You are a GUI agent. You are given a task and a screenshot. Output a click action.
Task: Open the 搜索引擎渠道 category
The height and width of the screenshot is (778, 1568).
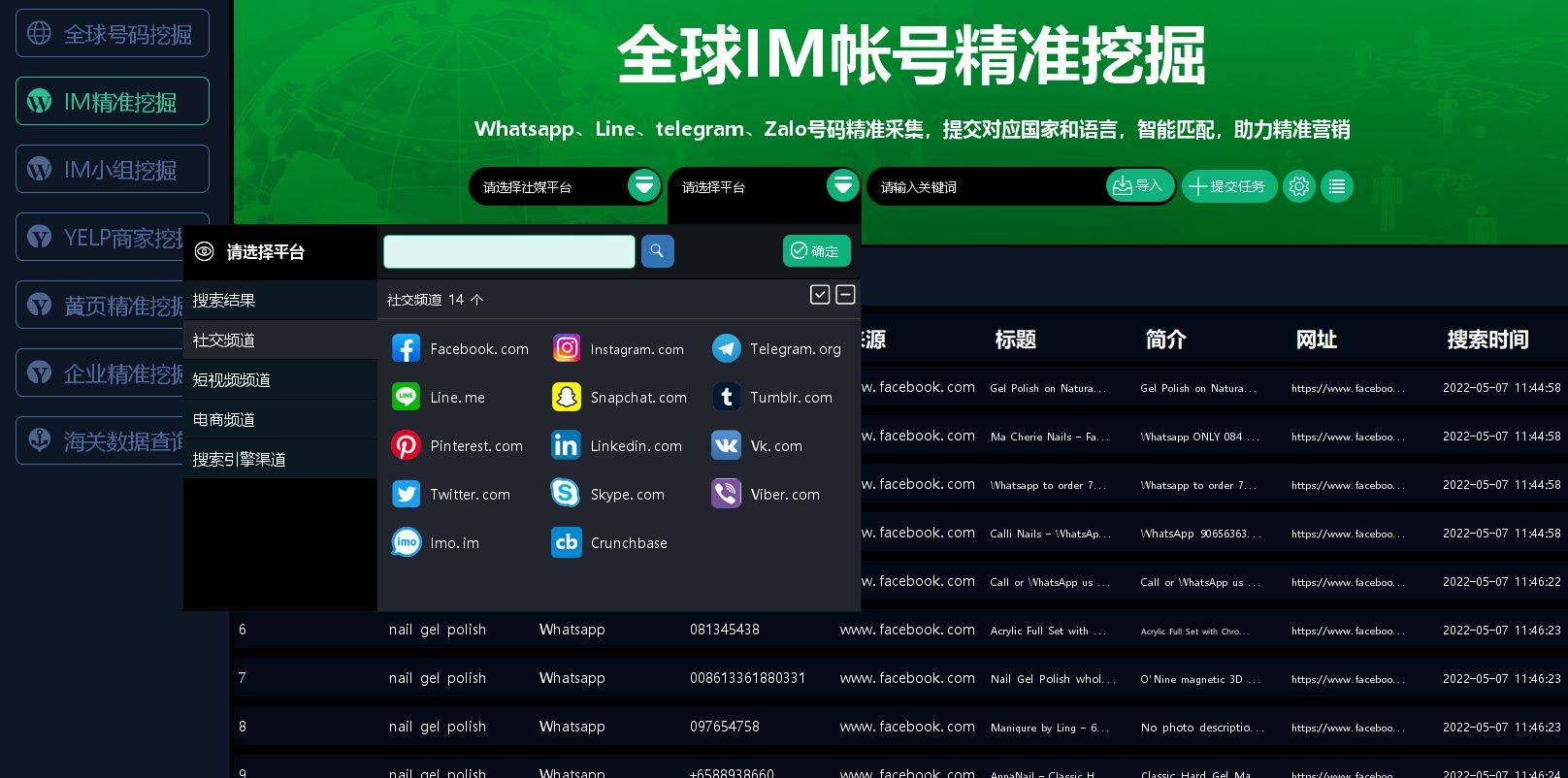[280, 460]
